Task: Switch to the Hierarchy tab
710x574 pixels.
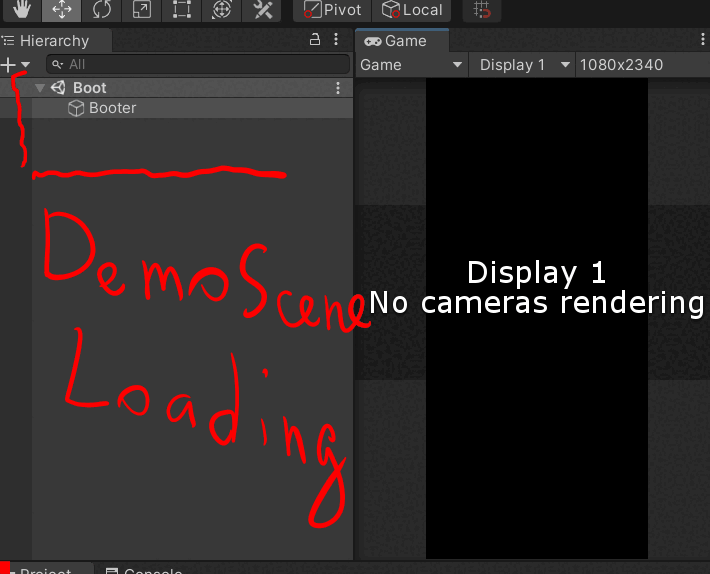Action: click(x=55, y=41)
